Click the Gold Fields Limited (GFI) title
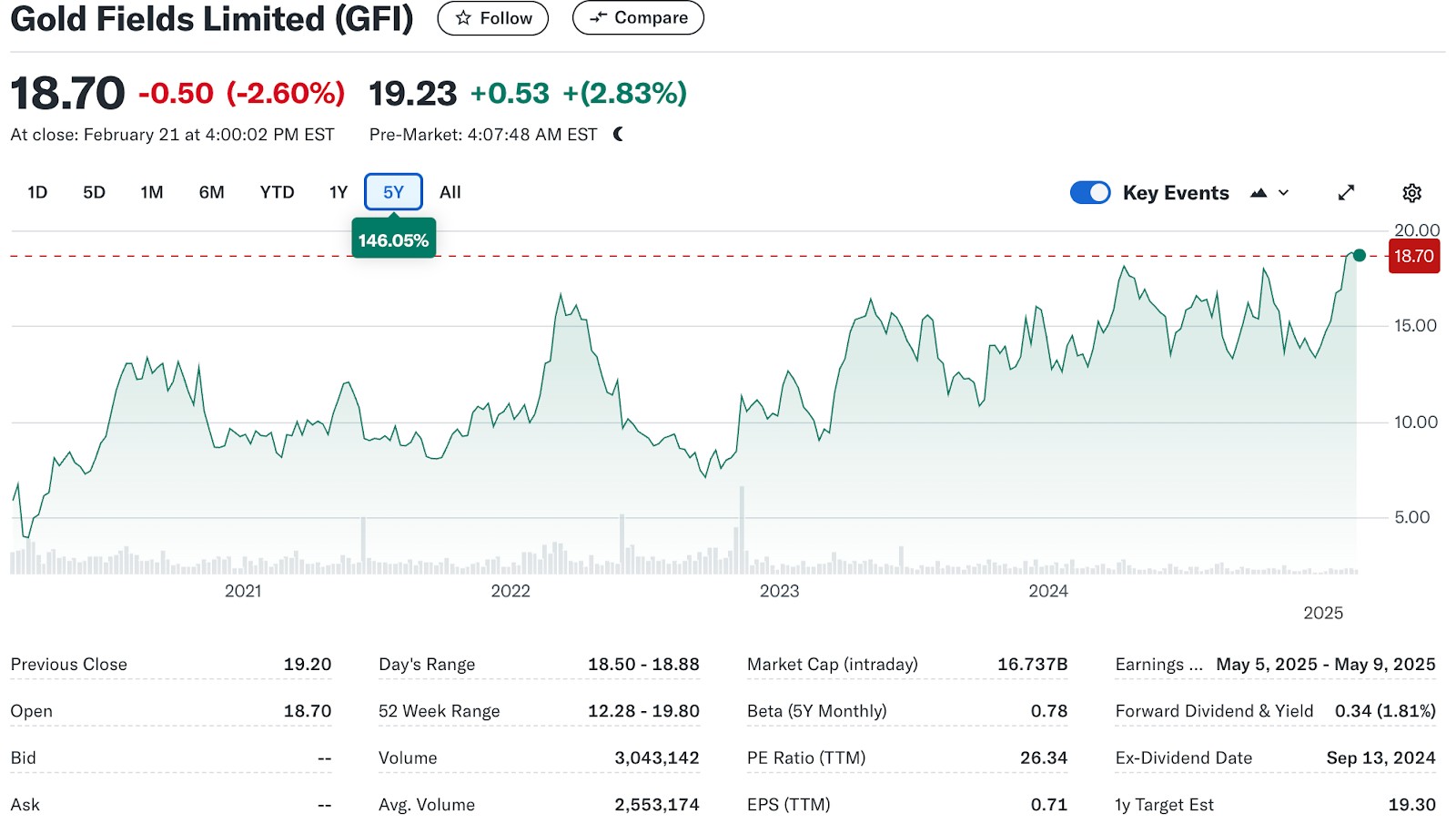The image size is (1456, 834). pos(211,18)
